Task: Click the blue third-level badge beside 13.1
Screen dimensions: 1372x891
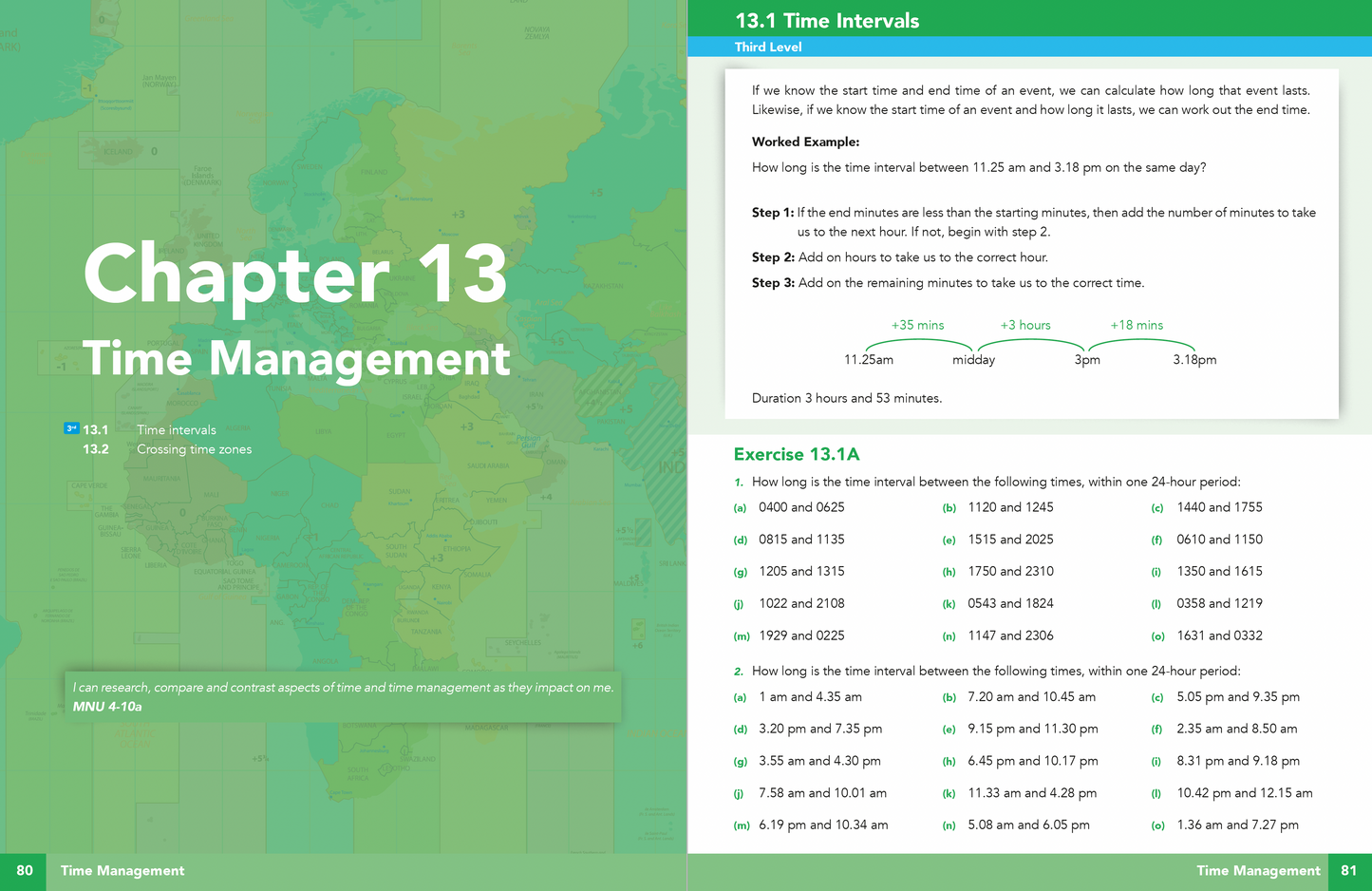Action: (71, 428)
